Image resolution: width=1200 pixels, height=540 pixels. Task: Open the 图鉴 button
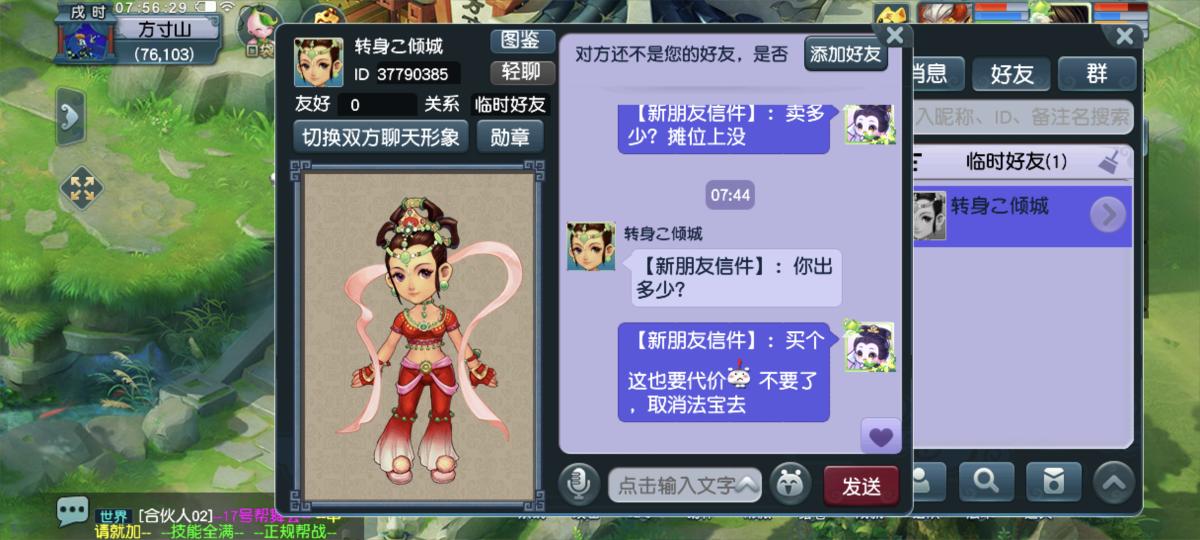point(522,41)
